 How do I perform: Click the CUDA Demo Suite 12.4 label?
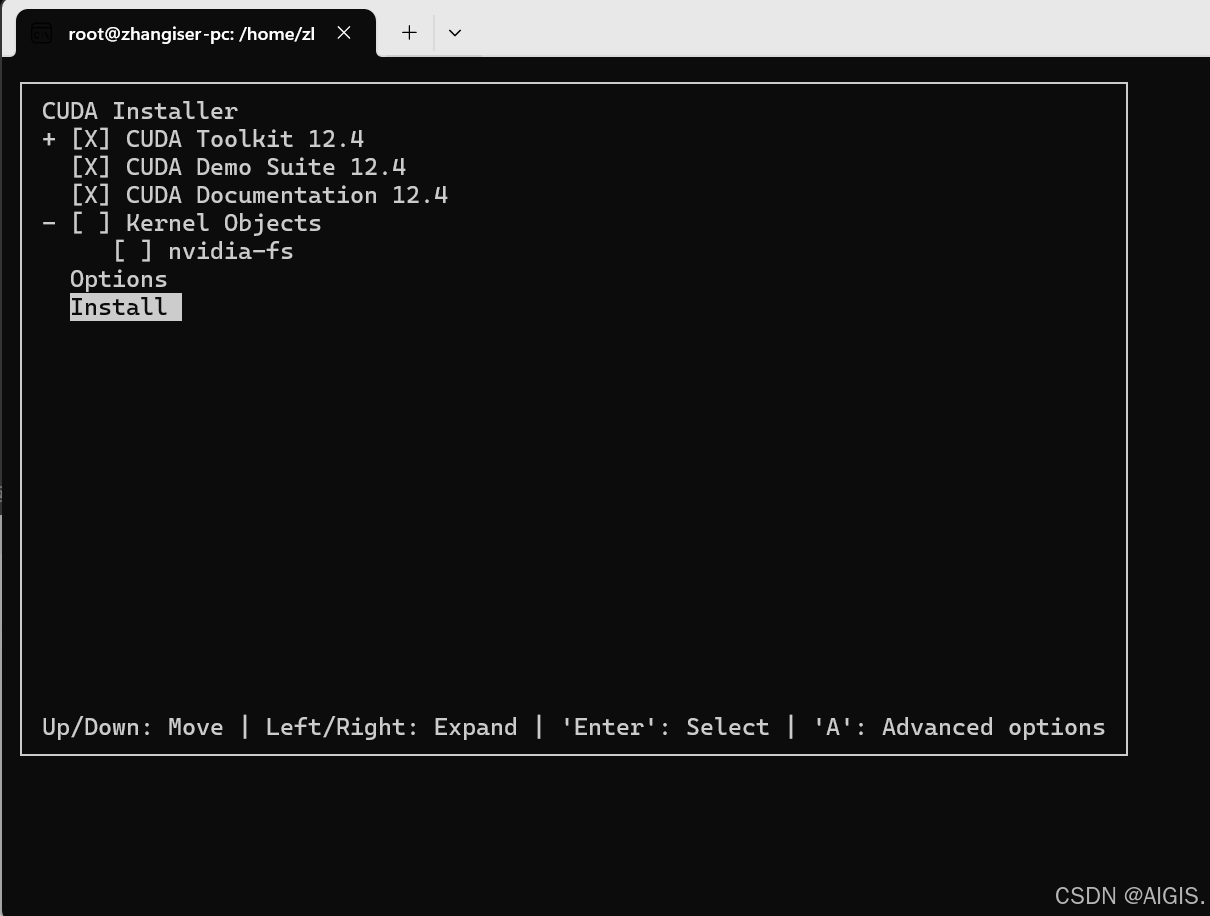[x=266, y=167]
